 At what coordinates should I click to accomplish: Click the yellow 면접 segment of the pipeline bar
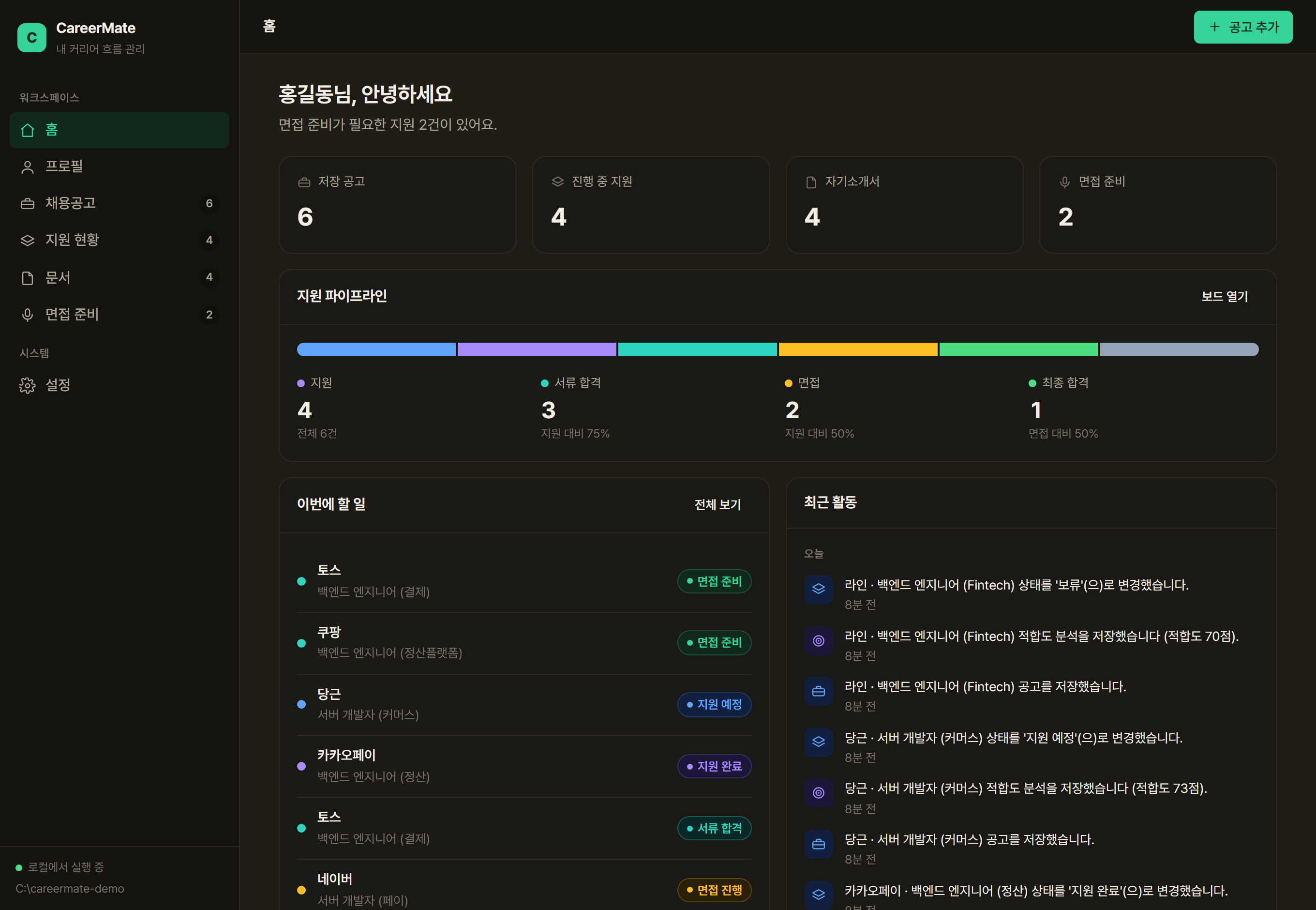[858, 349]
